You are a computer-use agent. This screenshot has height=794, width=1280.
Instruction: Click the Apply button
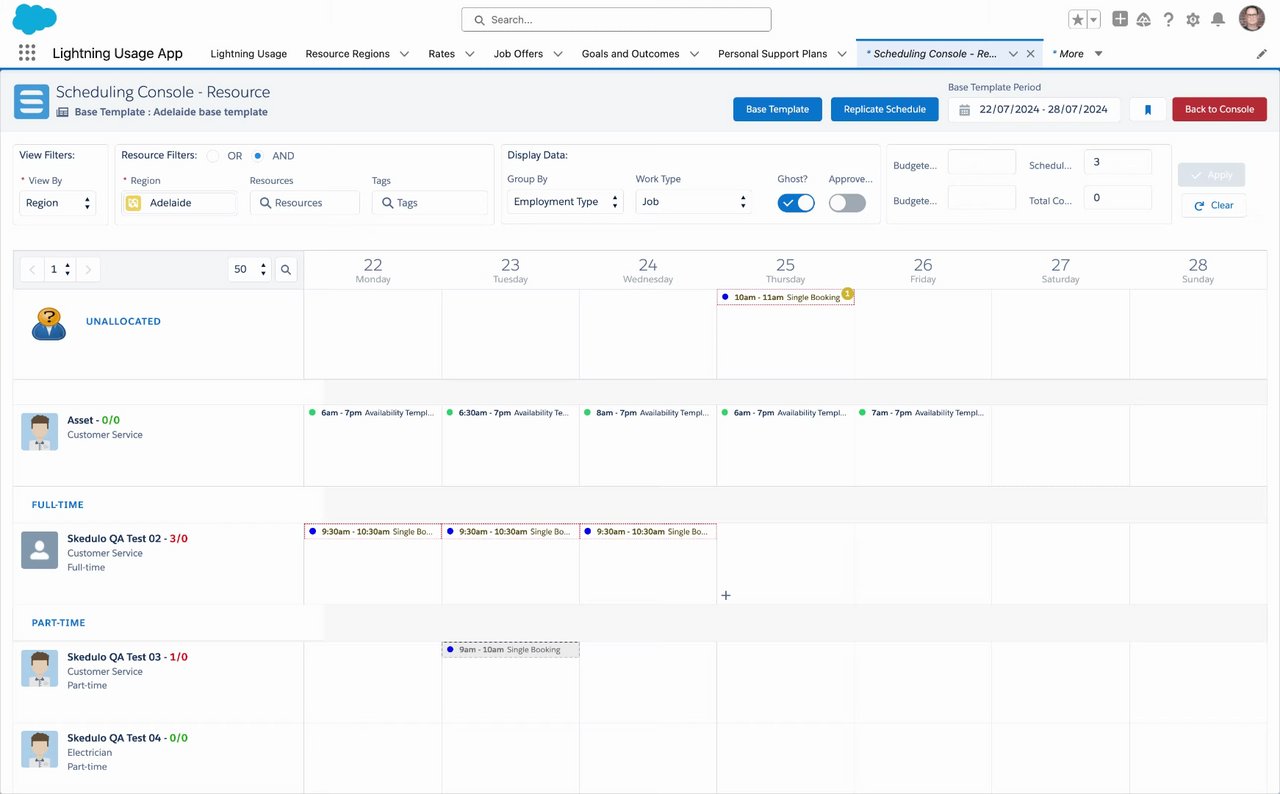click(1211, 174)
